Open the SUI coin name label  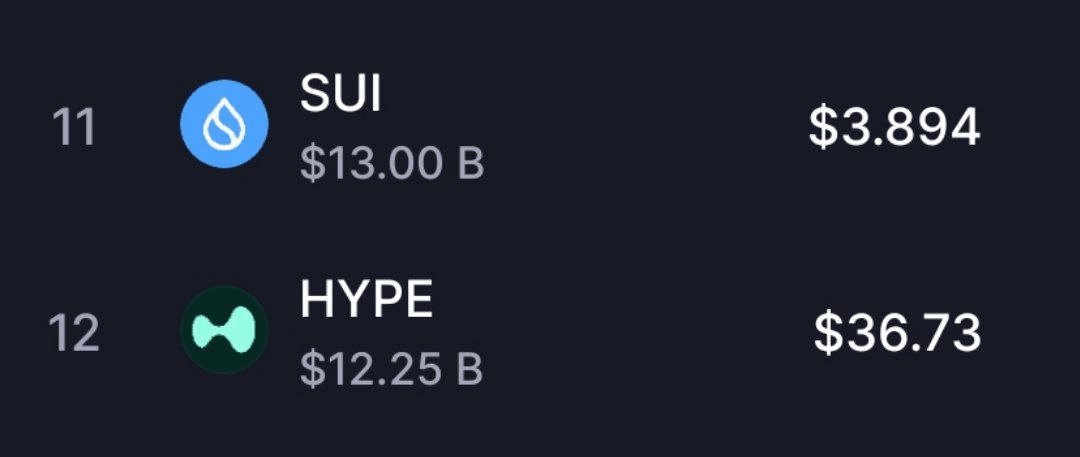[x=340, y=94]
